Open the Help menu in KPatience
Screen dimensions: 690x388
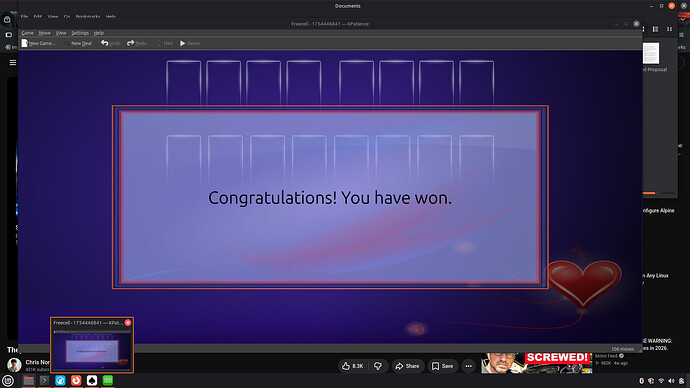click(x=99, y=33)
